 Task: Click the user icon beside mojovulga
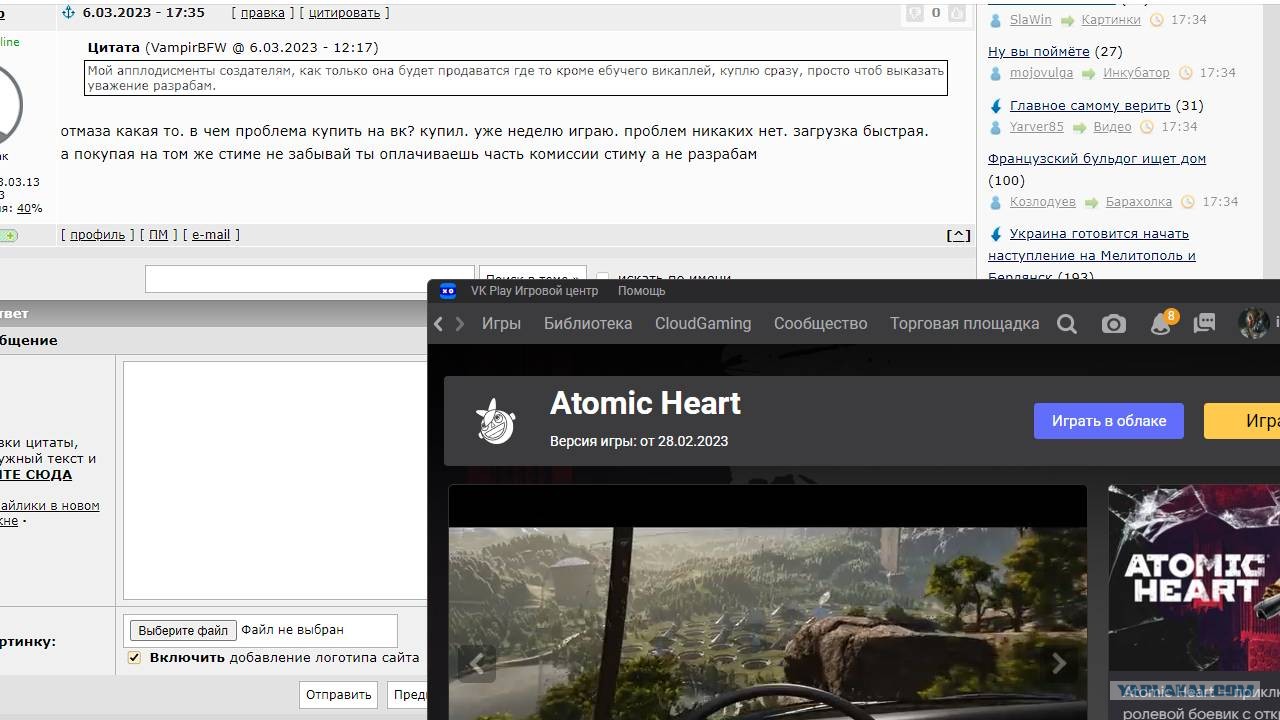click(995, 73)
